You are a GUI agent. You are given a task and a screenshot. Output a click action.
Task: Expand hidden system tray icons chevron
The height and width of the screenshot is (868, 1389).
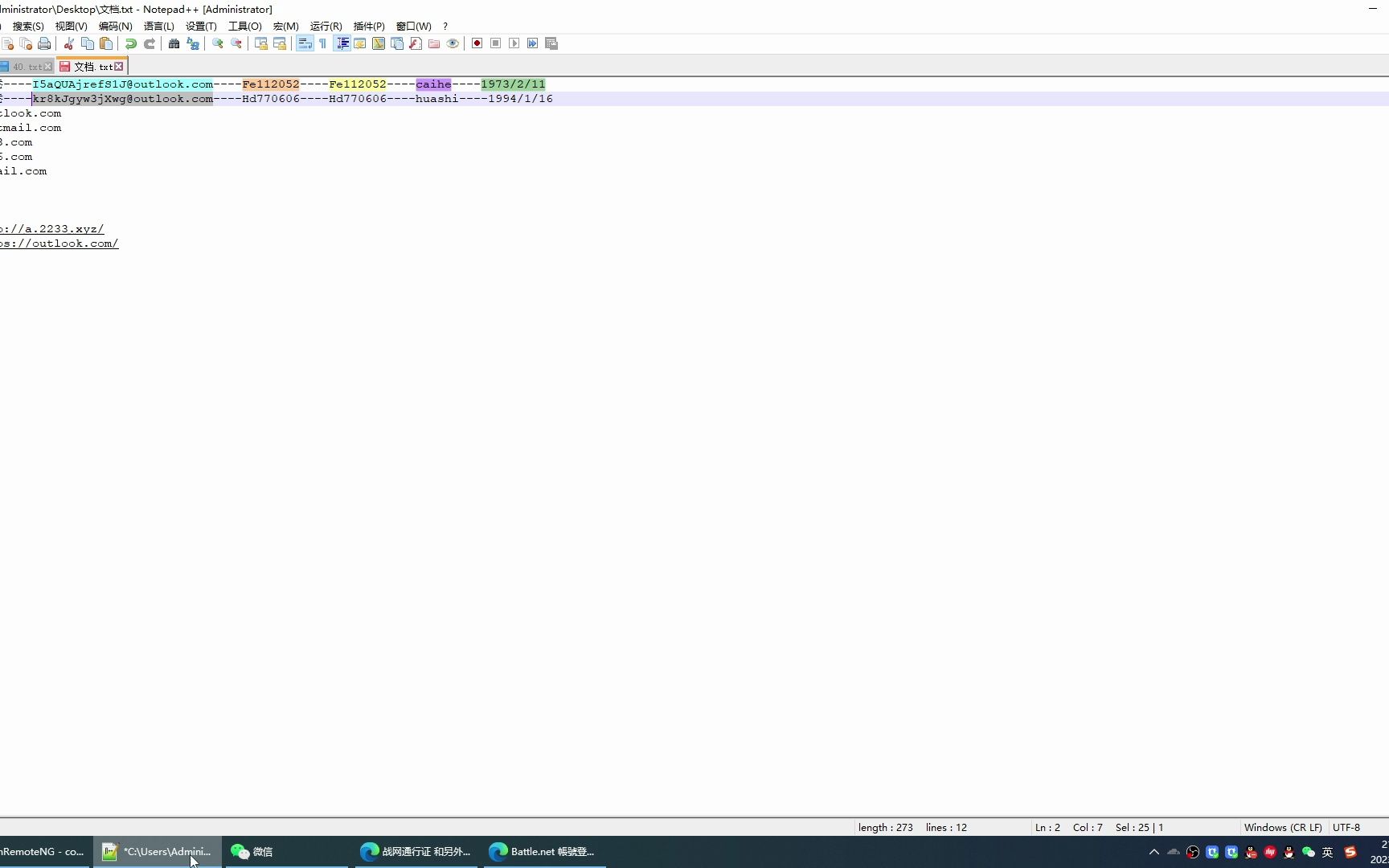(x=1154, y=852)
